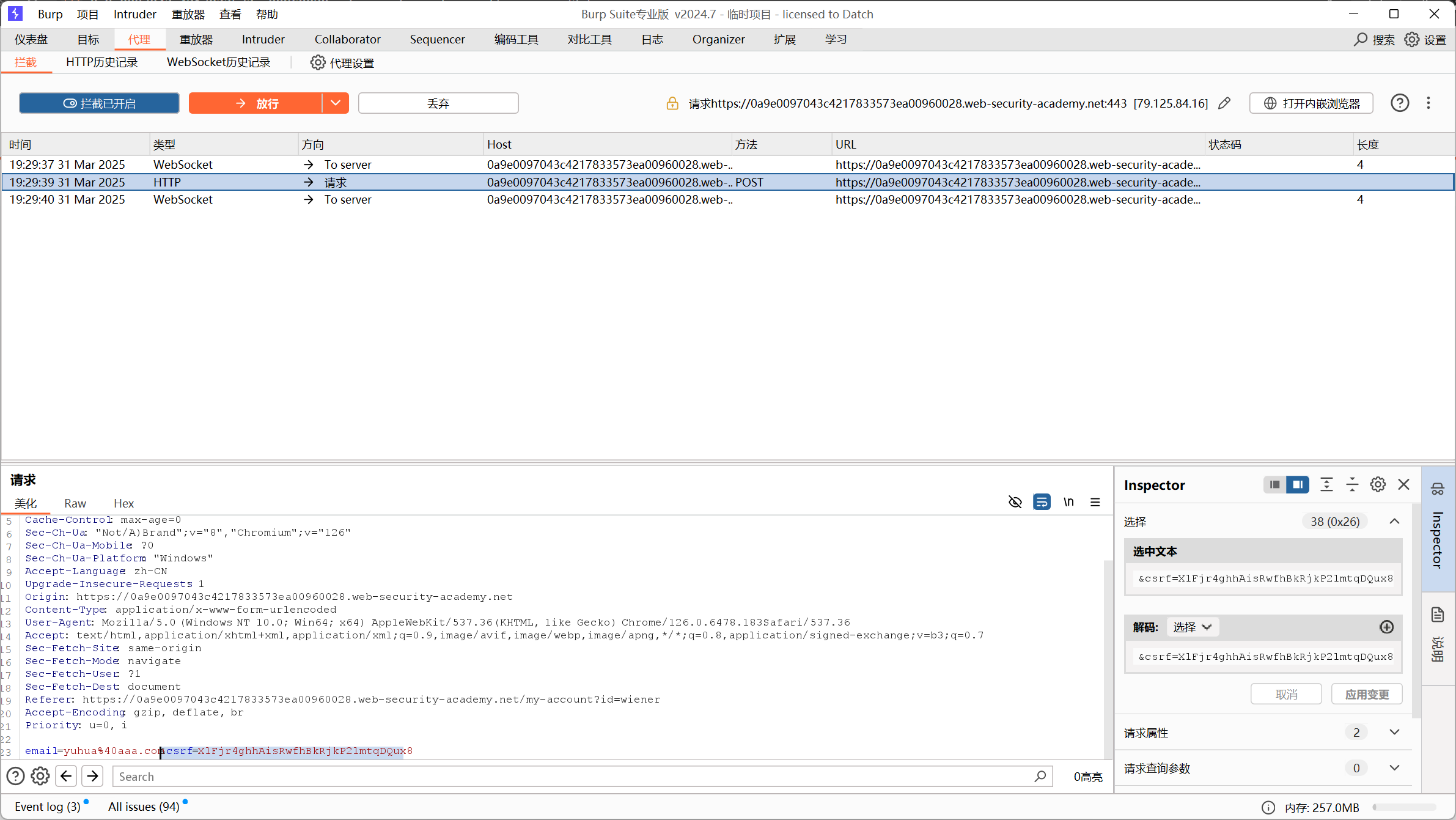Open the proxy help question mark icon
The width and height of the screenshot is (1456, 820).
point(1399,103)
